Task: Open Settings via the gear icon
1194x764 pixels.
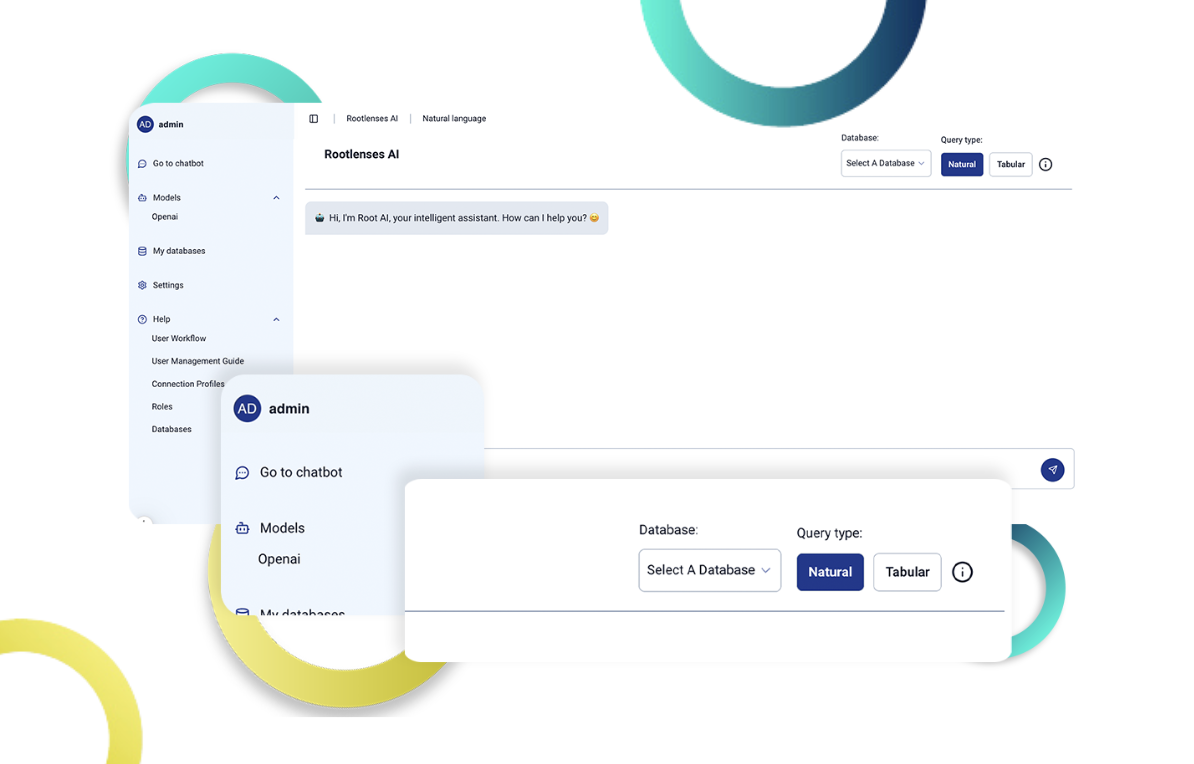Action: 142,285
